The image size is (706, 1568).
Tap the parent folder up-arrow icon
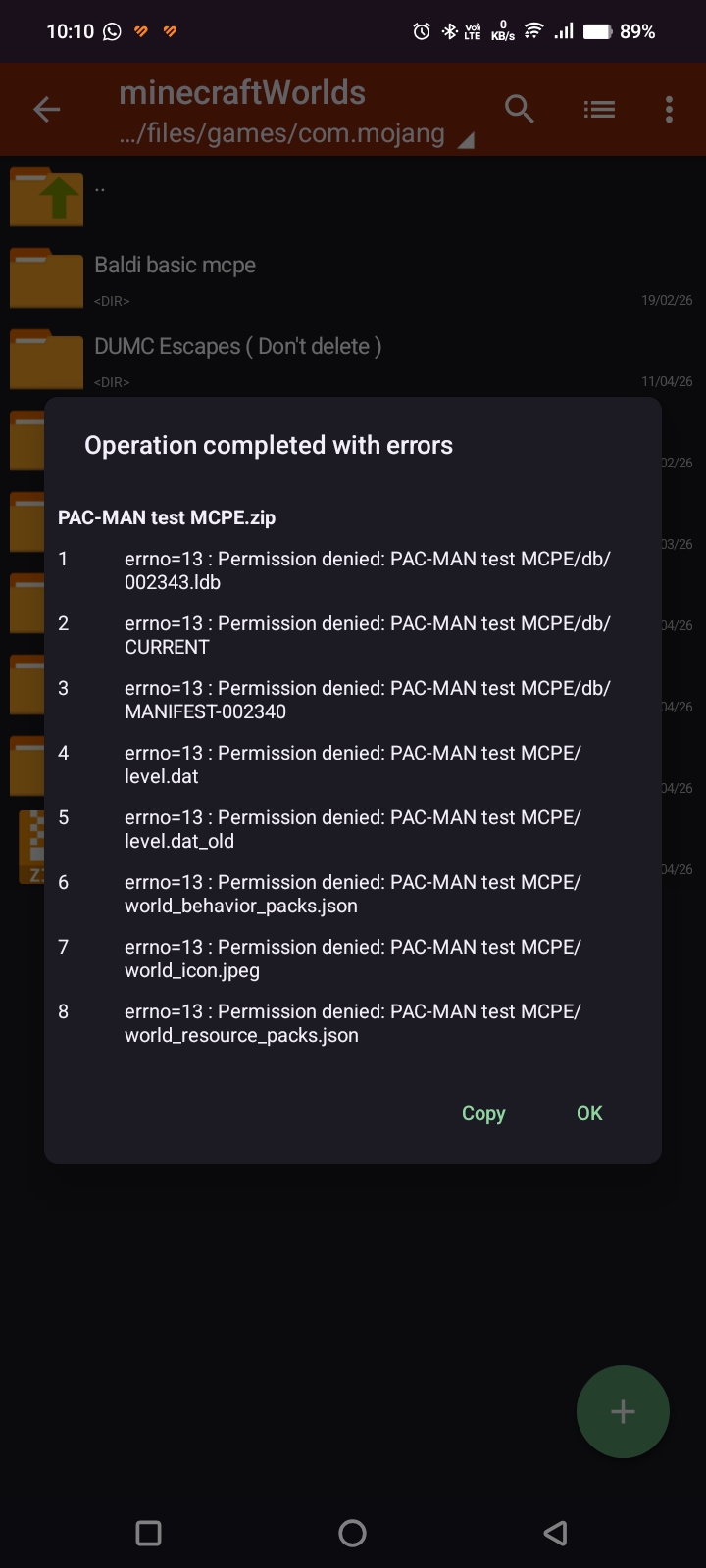(x=47, y=197)
